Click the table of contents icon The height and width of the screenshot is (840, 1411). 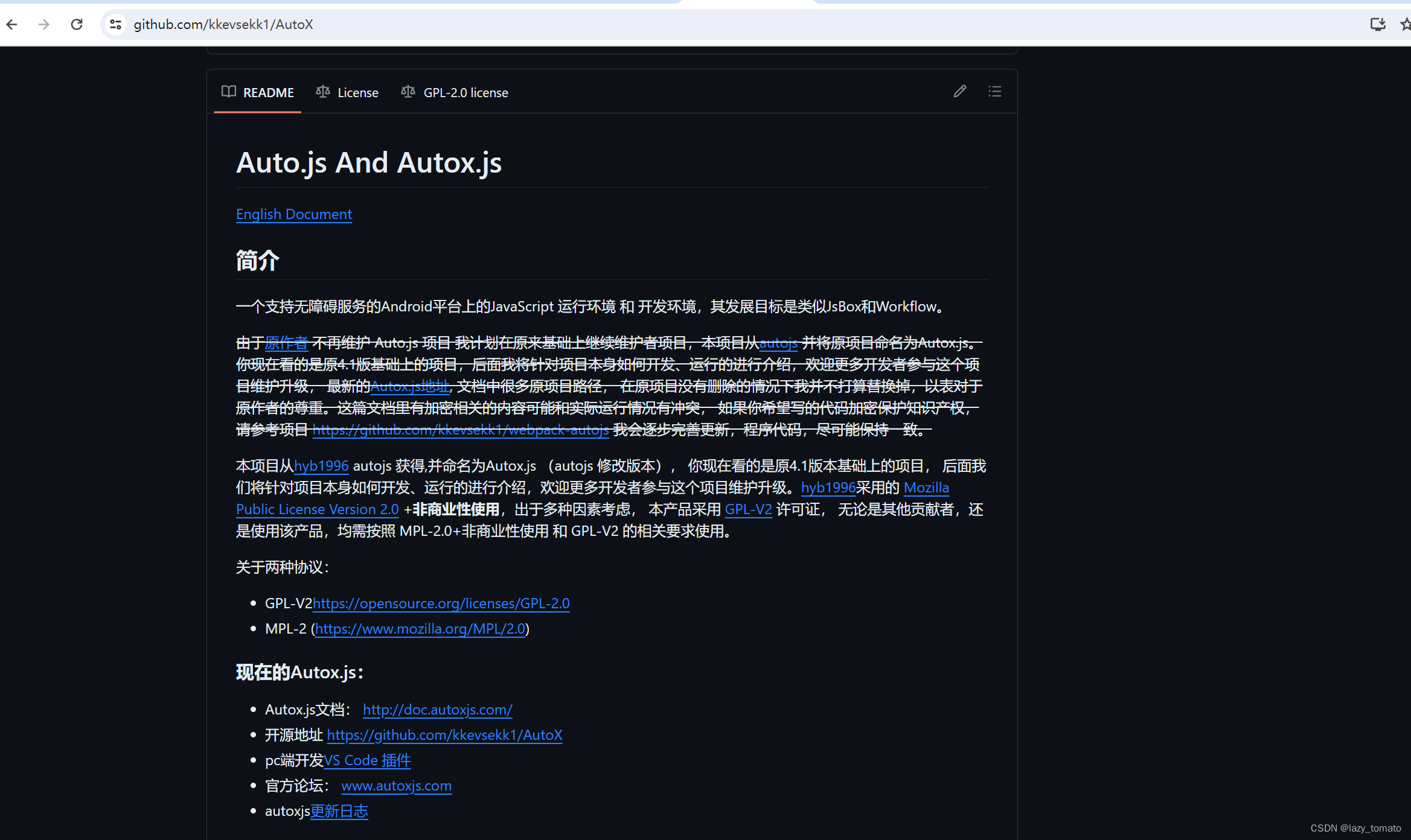pyautogui.click(x=996, y=91)
